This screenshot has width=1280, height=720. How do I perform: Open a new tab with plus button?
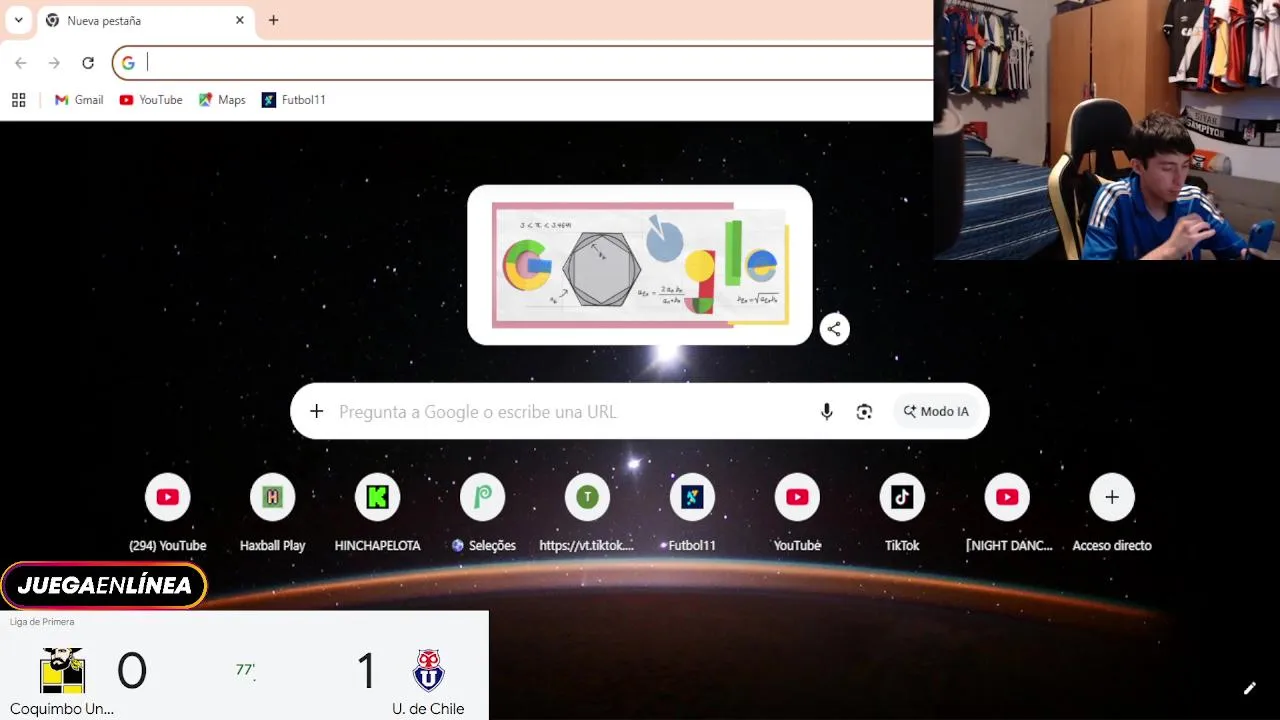coord(273,20)
